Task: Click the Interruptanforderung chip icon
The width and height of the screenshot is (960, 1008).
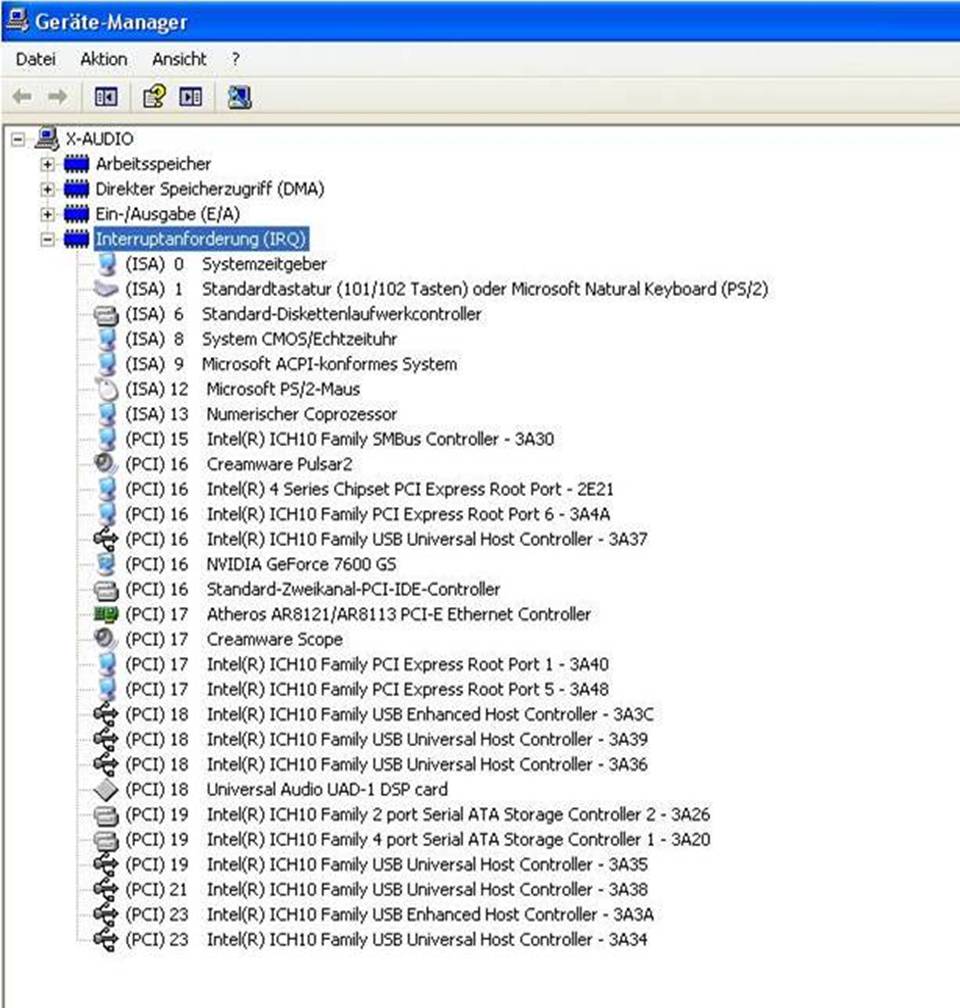Action: (x=76, y=240)
